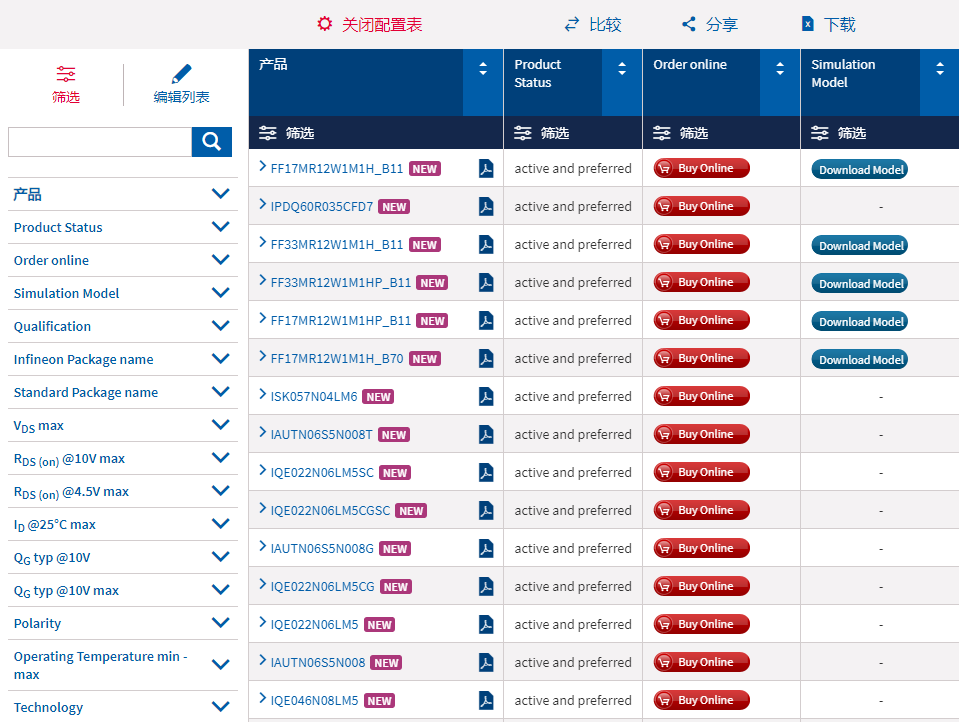The image size is (959, 722).
Task: Expand the Product Status filter
Action: 220,227
